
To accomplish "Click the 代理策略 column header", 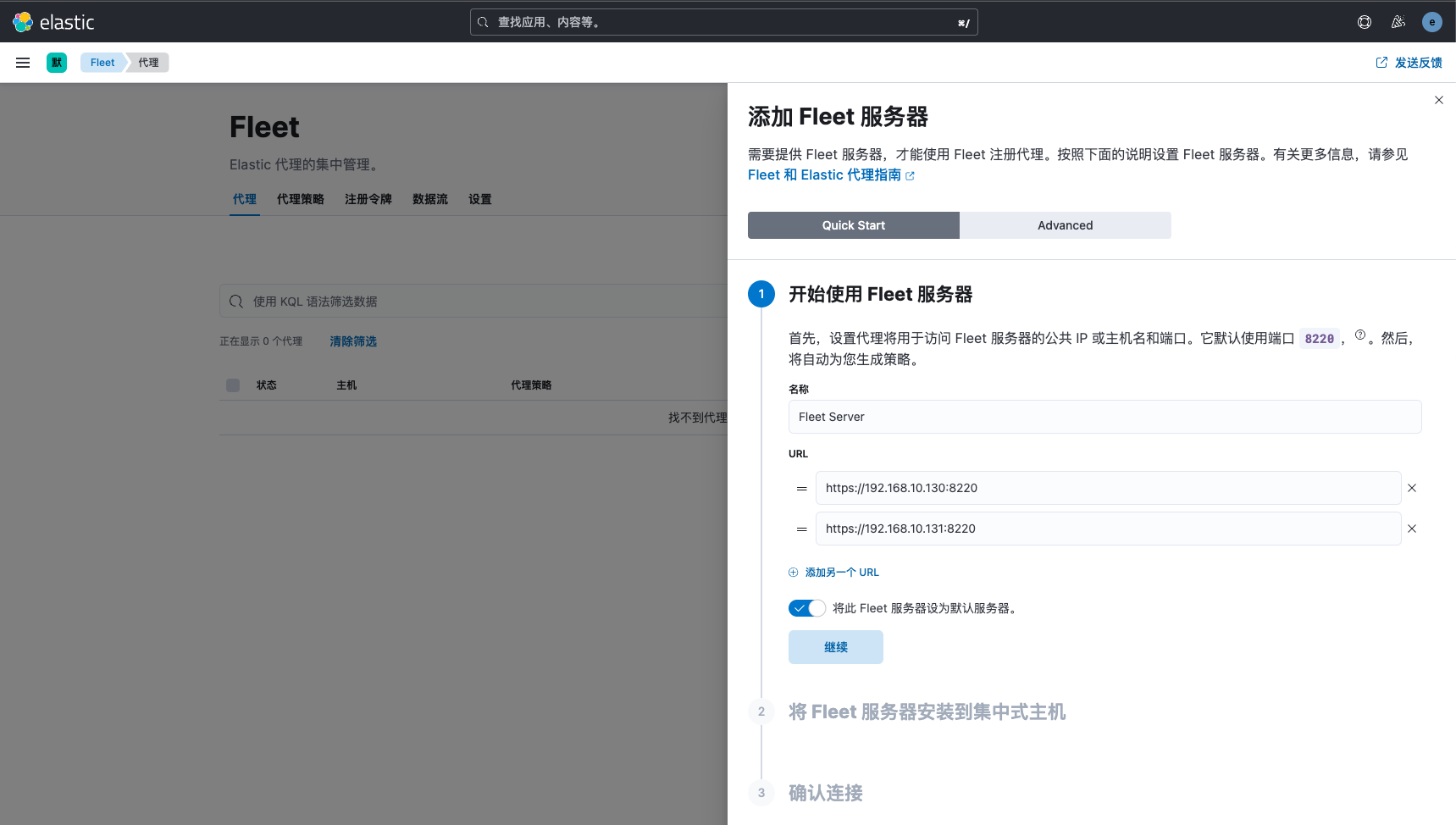I will point(531,385).
